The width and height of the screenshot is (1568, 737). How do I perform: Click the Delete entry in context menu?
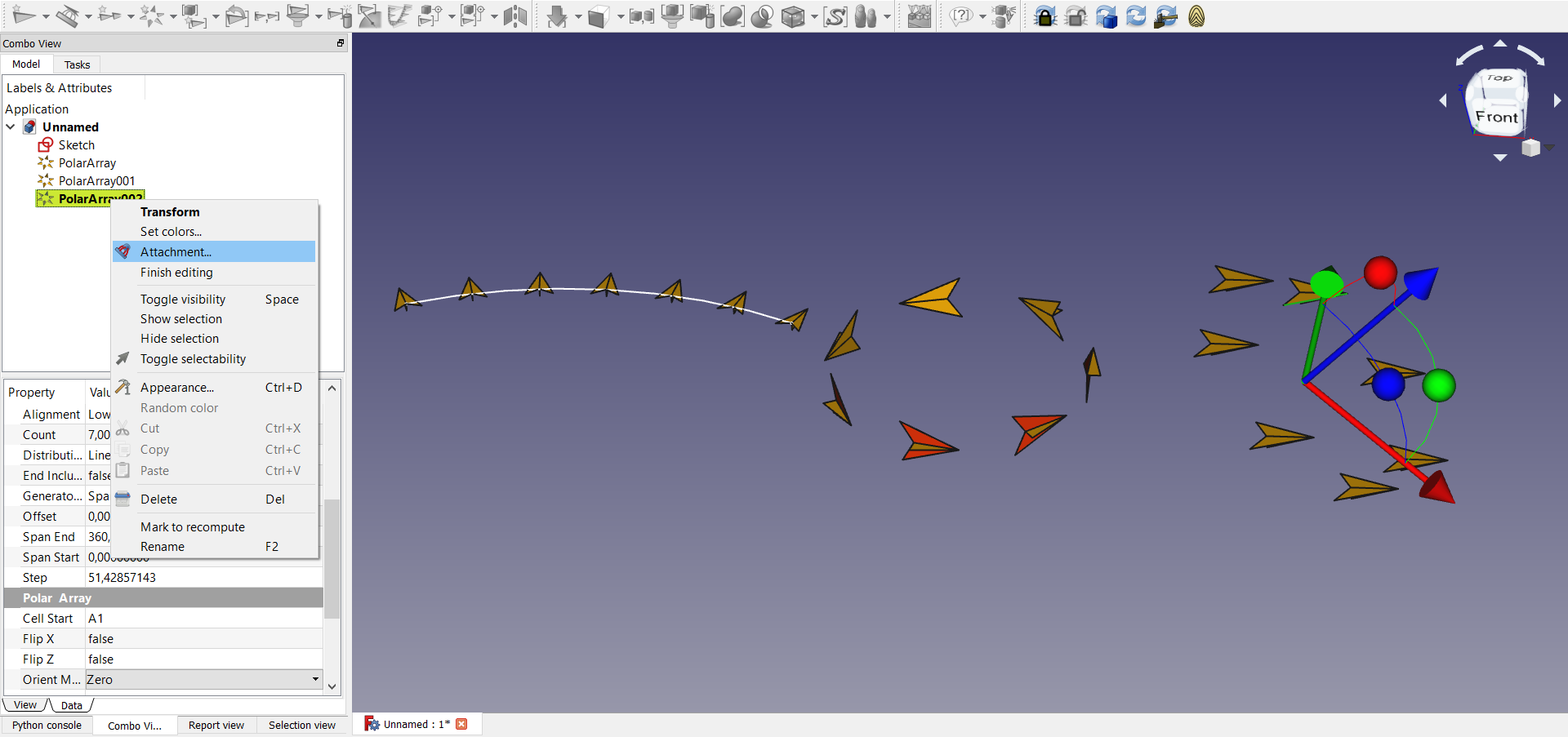(158, 499)
